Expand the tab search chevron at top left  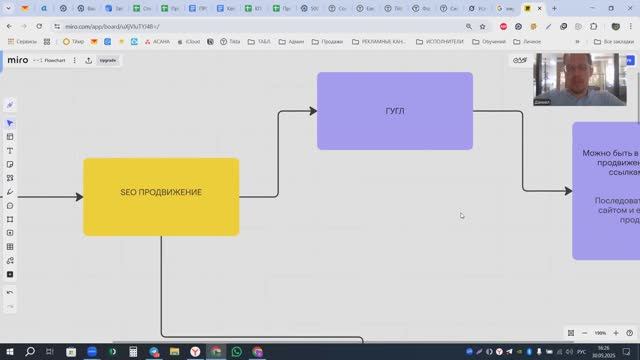[8, 8]
